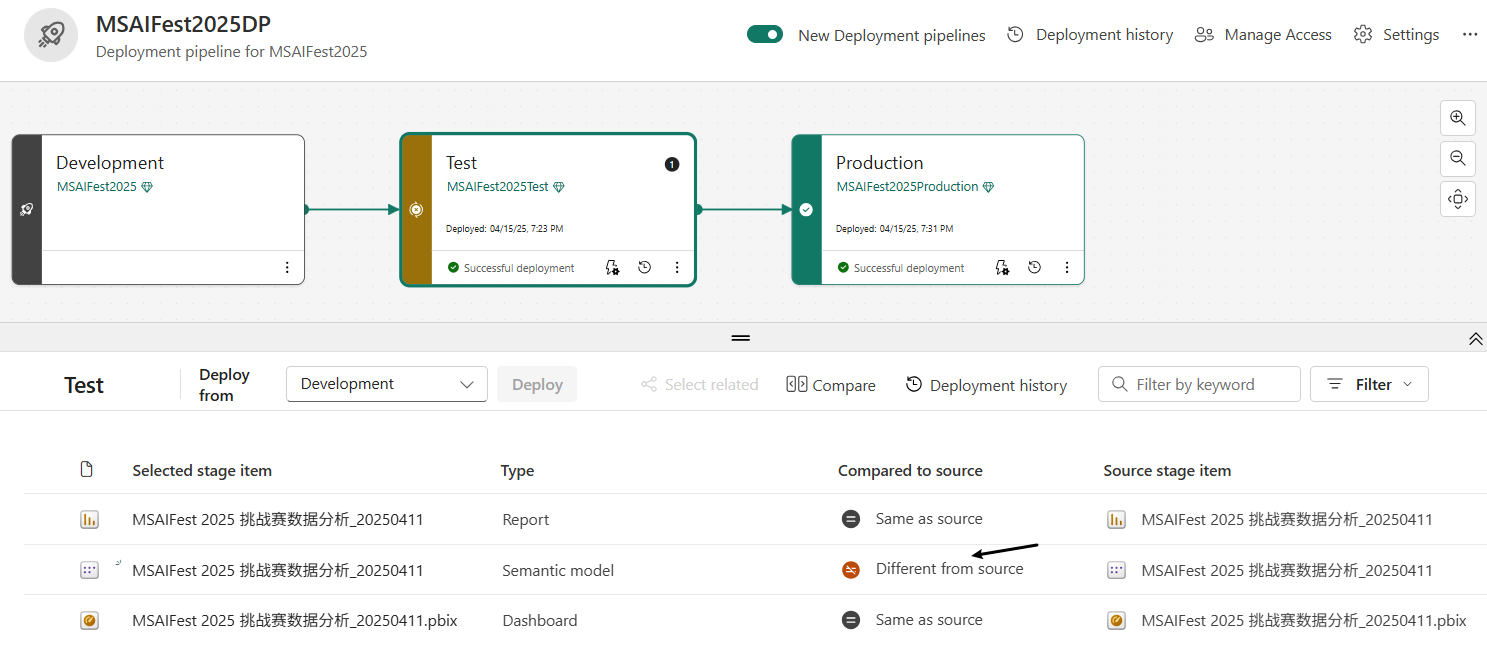
Task: Open the Deploy from Development dropdown
Action: [x=387, y=384]
